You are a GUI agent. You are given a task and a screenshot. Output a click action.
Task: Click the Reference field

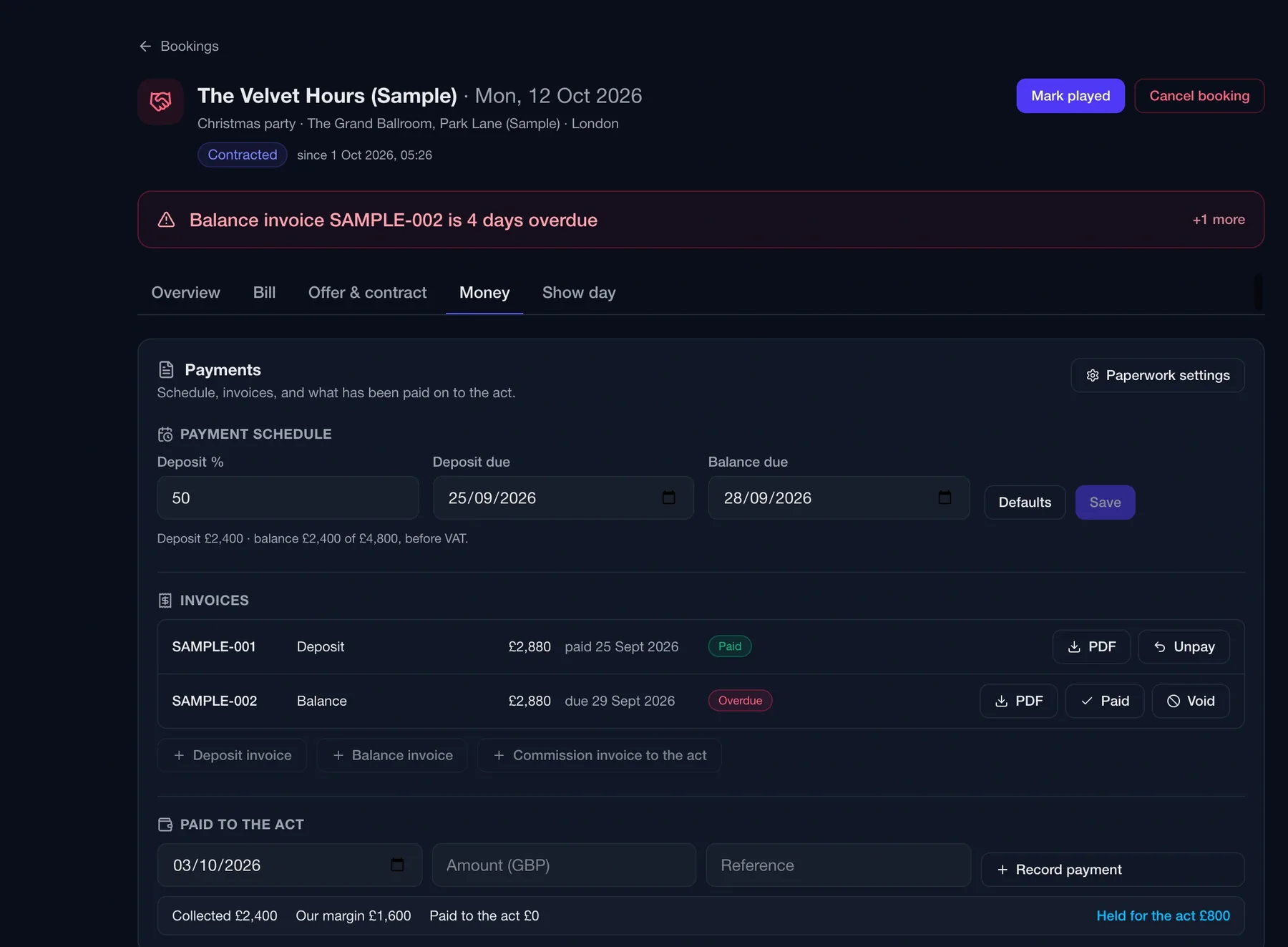click(x=838, y=865)
